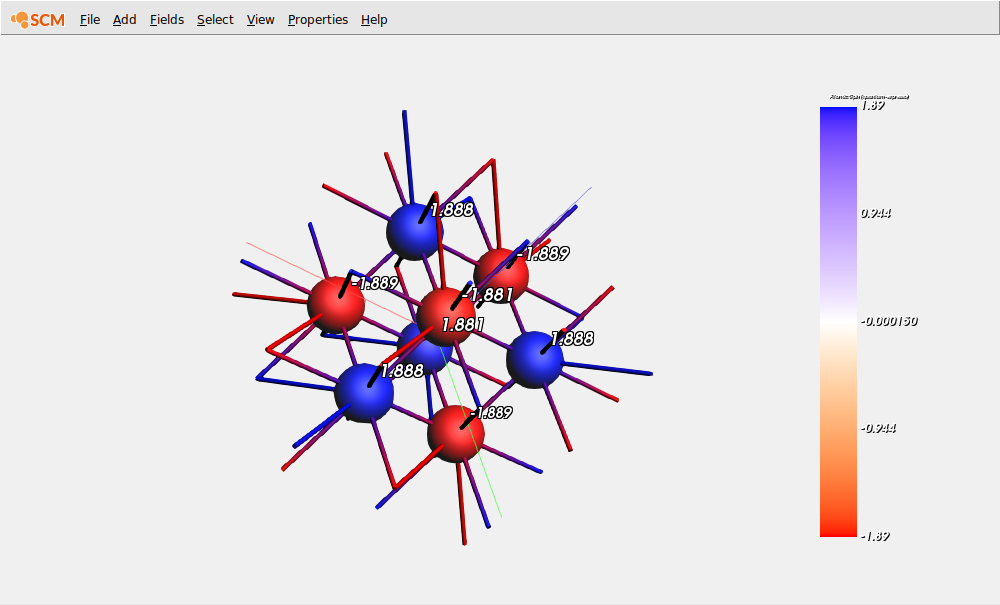Click the Atomic Spin legend title
Screen dimensions: 1000x605
pos(869,97)
